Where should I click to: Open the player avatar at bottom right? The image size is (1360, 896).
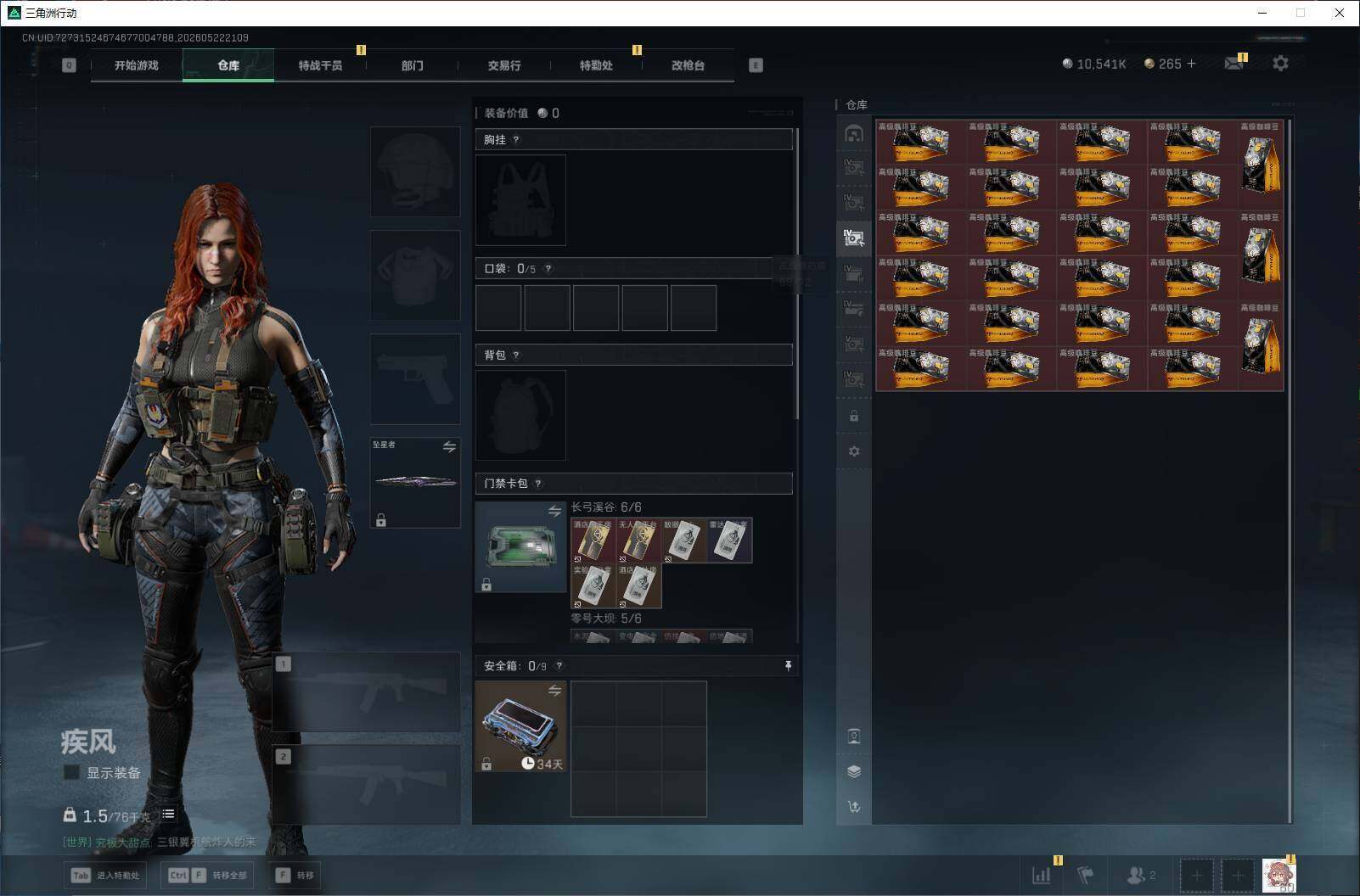(x=1279, y=876)
